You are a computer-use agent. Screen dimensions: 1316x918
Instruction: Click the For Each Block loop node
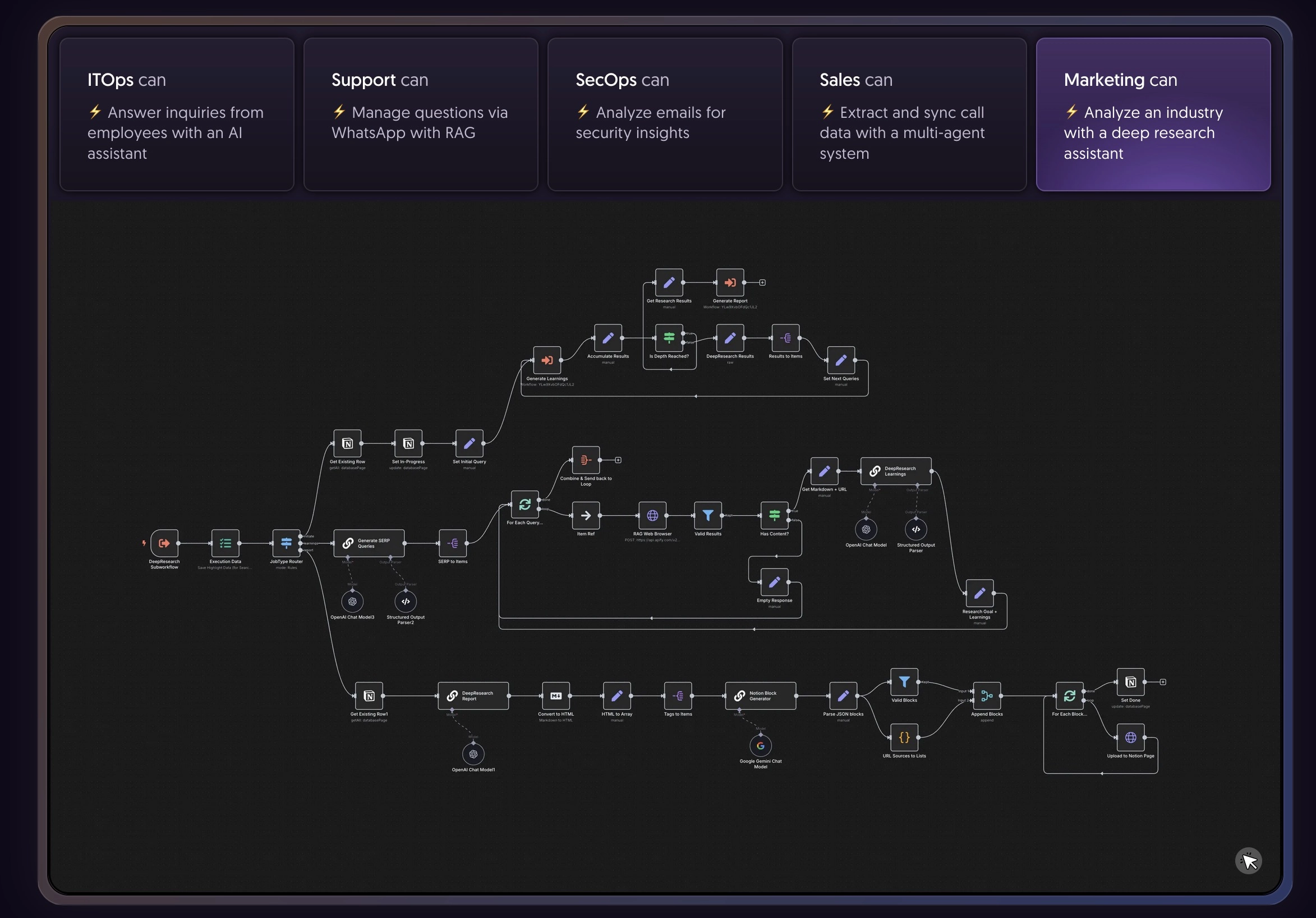[1069, 696]
